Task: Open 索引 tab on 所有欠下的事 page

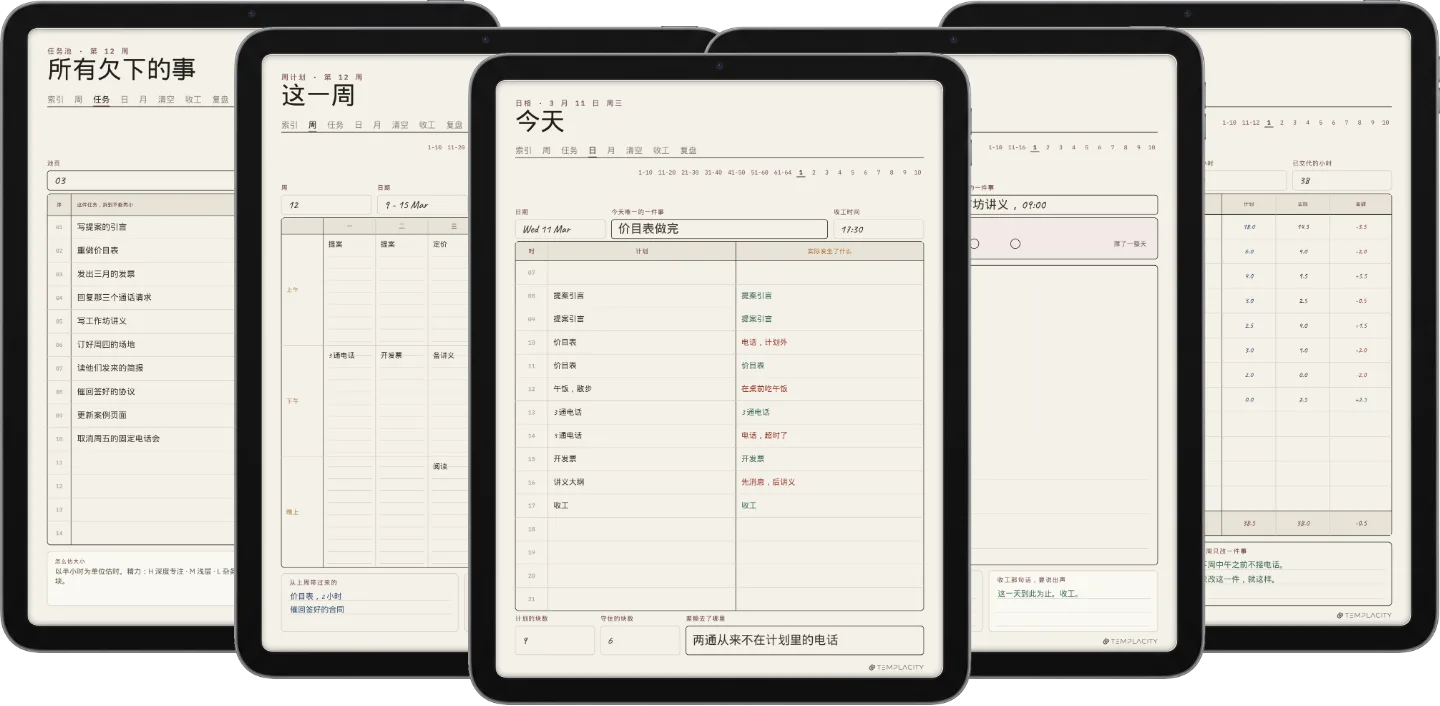Action: click(x=55, y=100)
